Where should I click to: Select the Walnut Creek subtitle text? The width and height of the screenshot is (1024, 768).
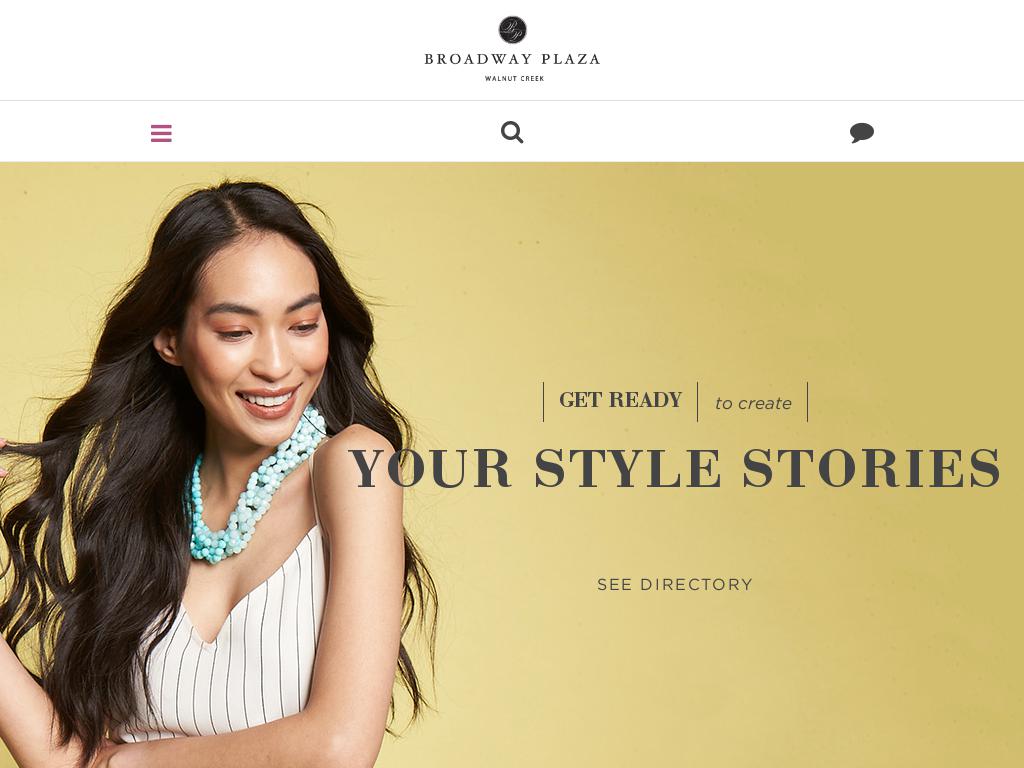514,78
